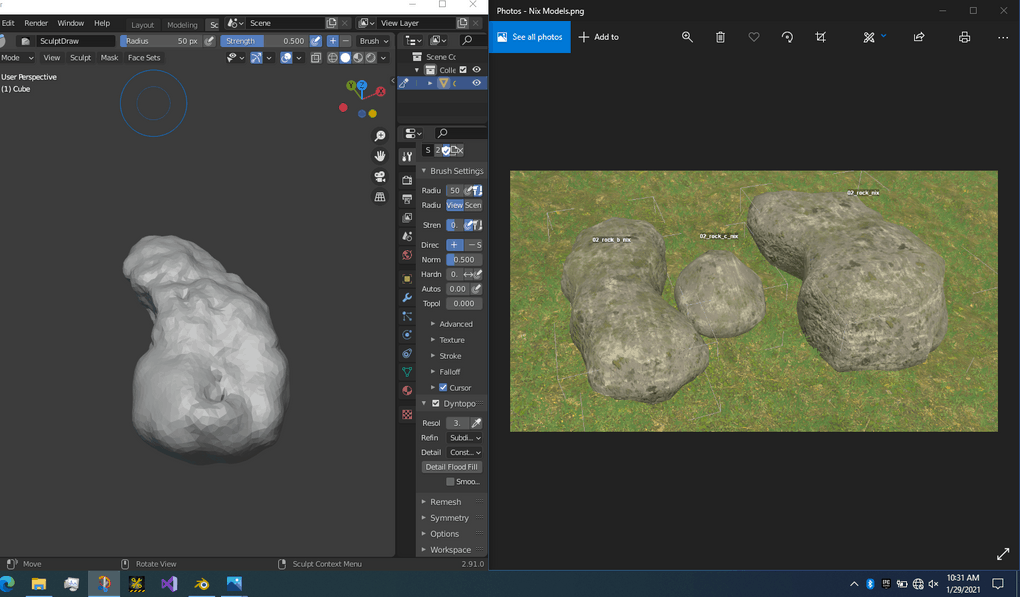1020x597 pixels.
Task: Click the Detail Flood Fill button
Action: tap(451, 467)
